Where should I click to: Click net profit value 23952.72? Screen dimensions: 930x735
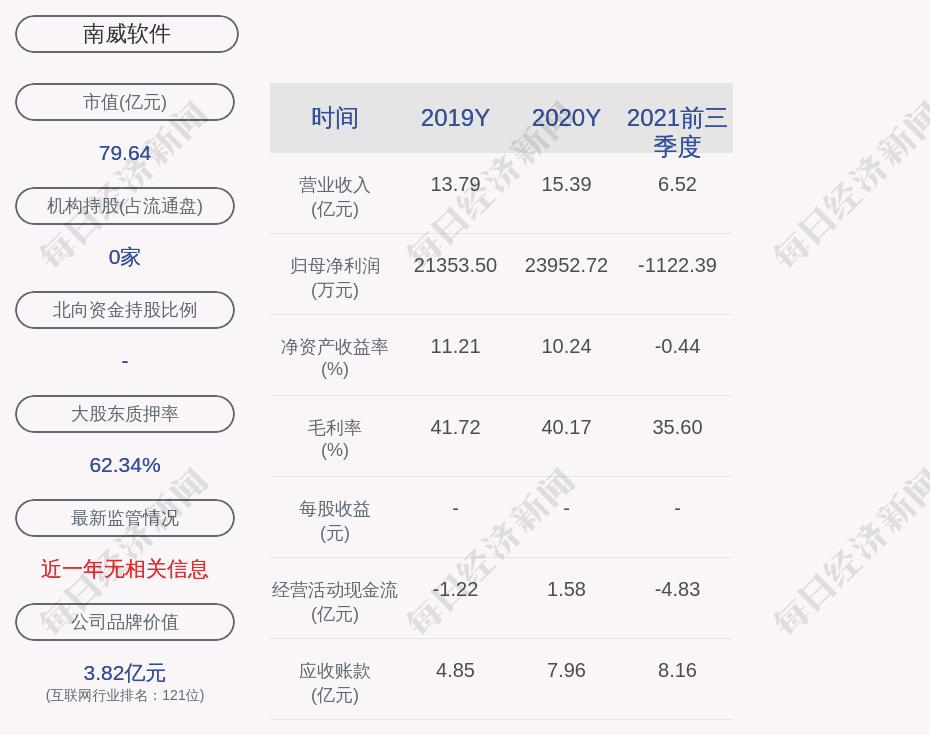tap(566, 265)
